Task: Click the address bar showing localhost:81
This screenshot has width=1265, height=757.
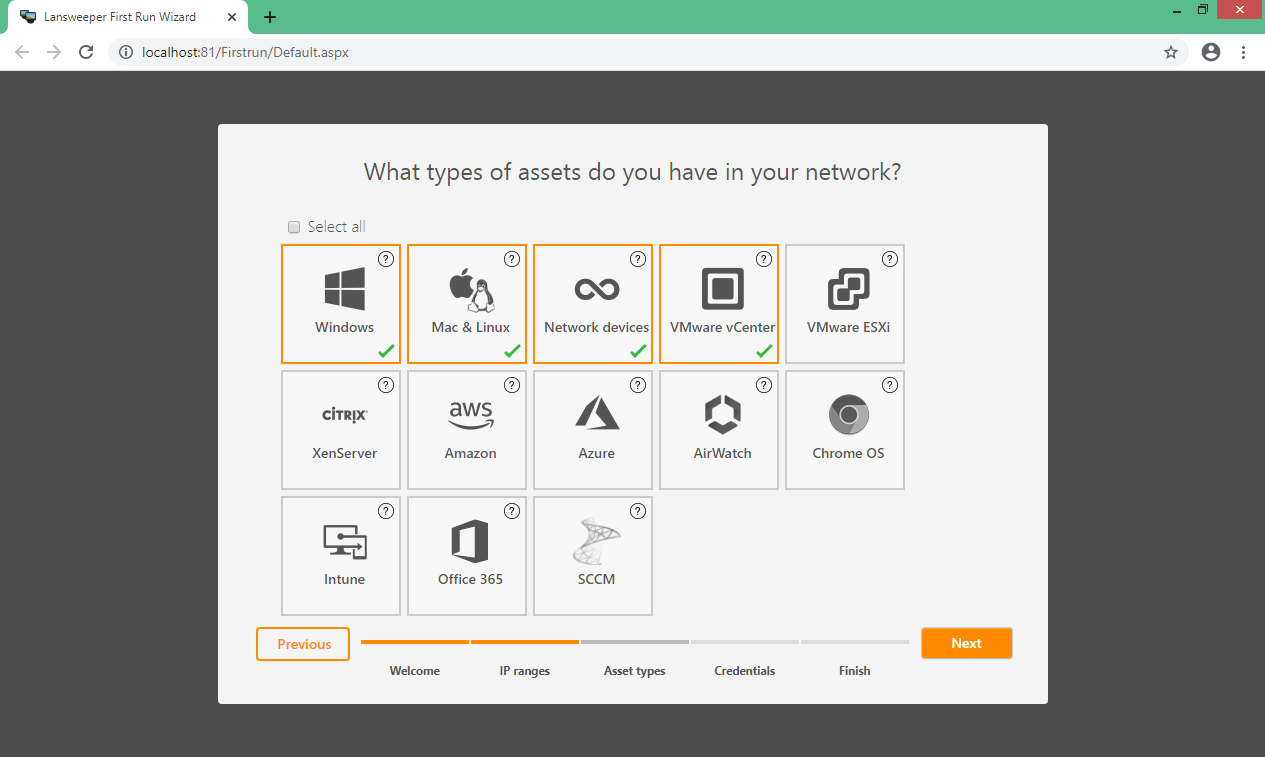Action: (x=640, y=52)
